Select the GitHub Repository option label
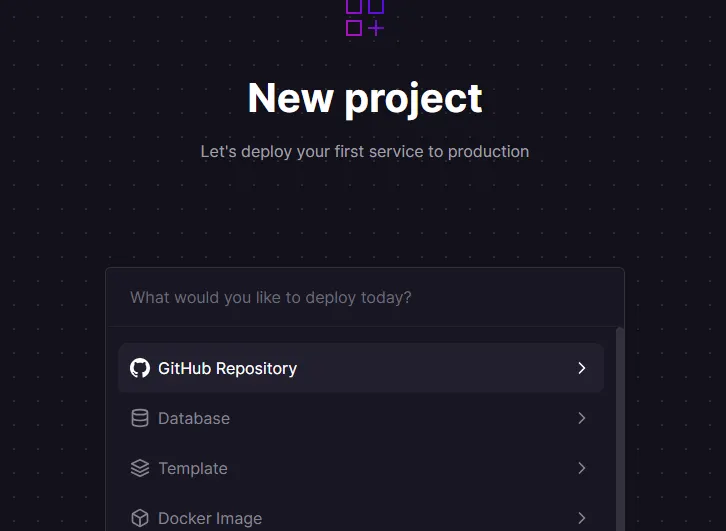The width and height of the screenshot is (726, 531). pyautogui.click(x=227, y=368)
